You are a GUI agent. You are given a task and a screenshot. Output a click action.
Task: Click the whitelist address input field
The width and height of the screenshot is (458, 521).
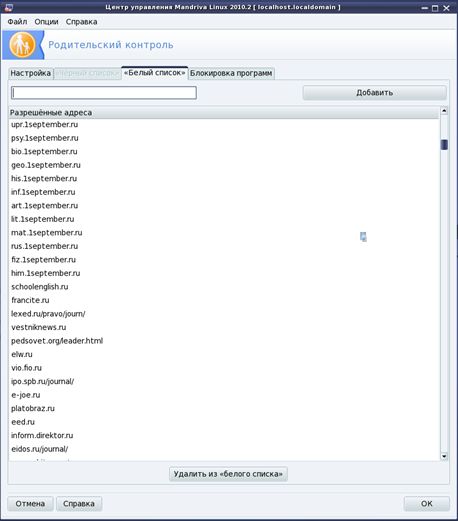coord(104,93)
